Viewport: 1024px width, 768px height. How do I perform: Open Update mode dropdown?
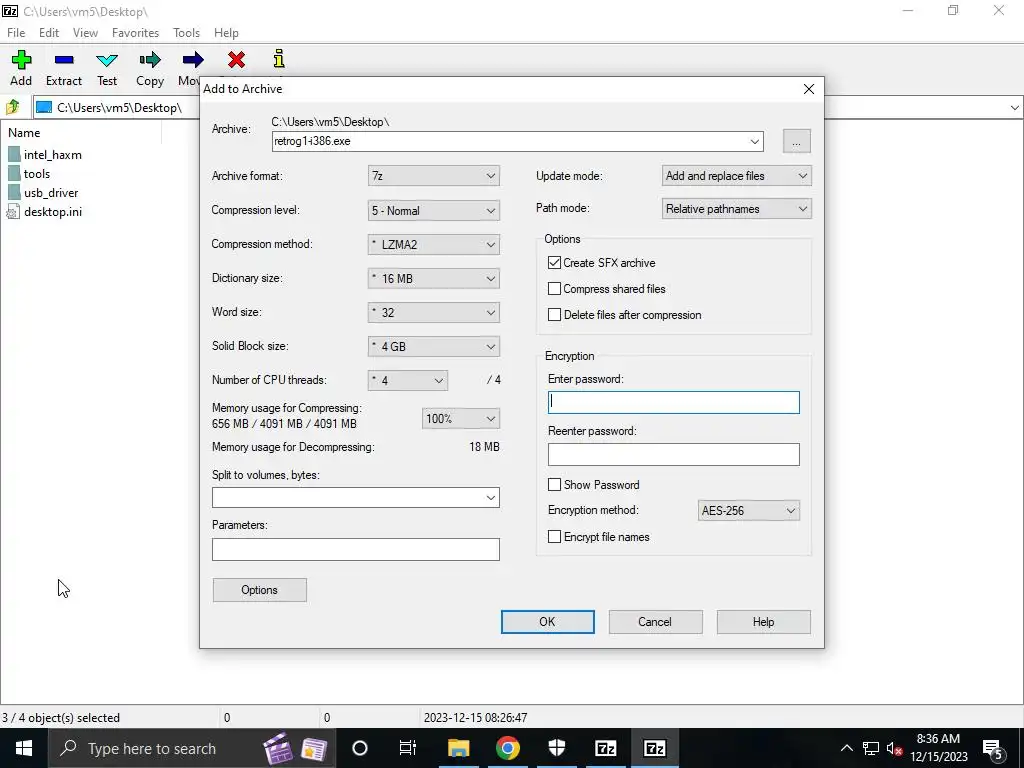pos(737,176)
